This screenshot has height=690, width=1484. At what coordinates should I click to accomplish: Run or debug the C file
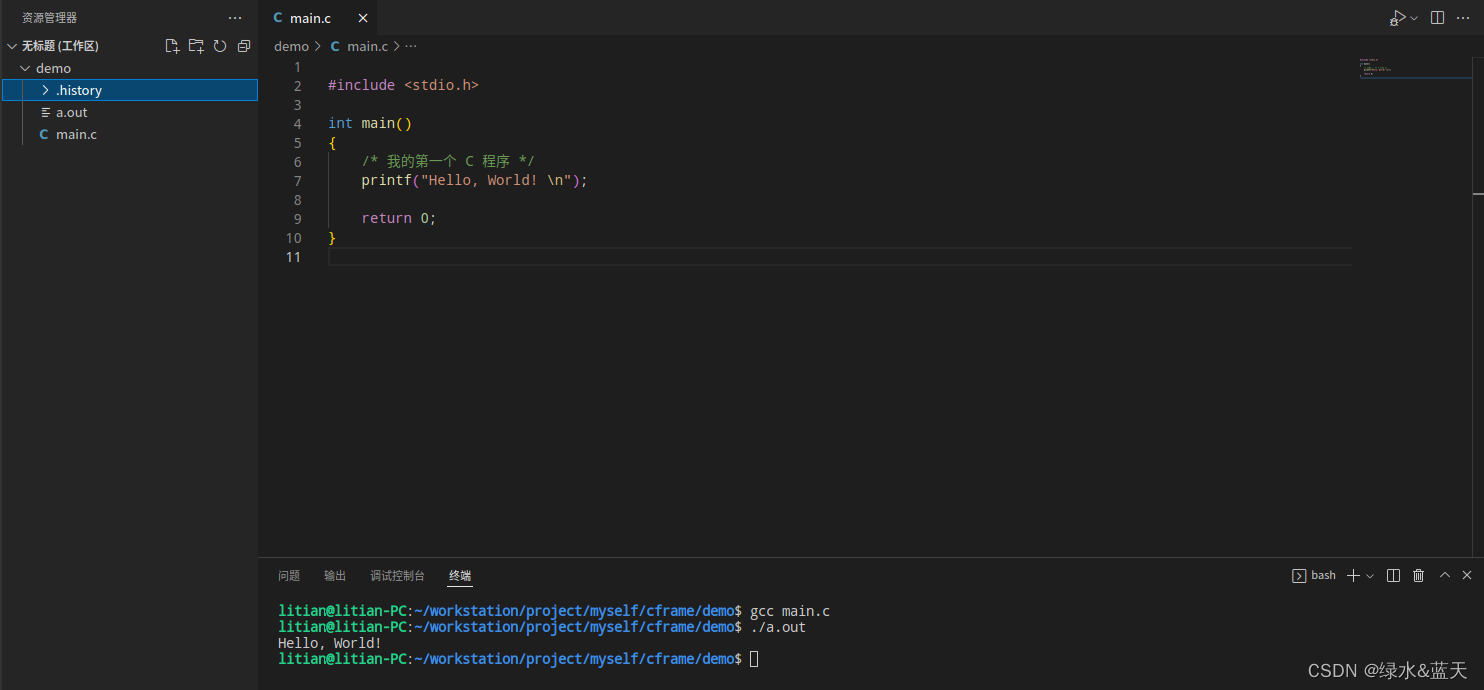[x=1398, y=18]
